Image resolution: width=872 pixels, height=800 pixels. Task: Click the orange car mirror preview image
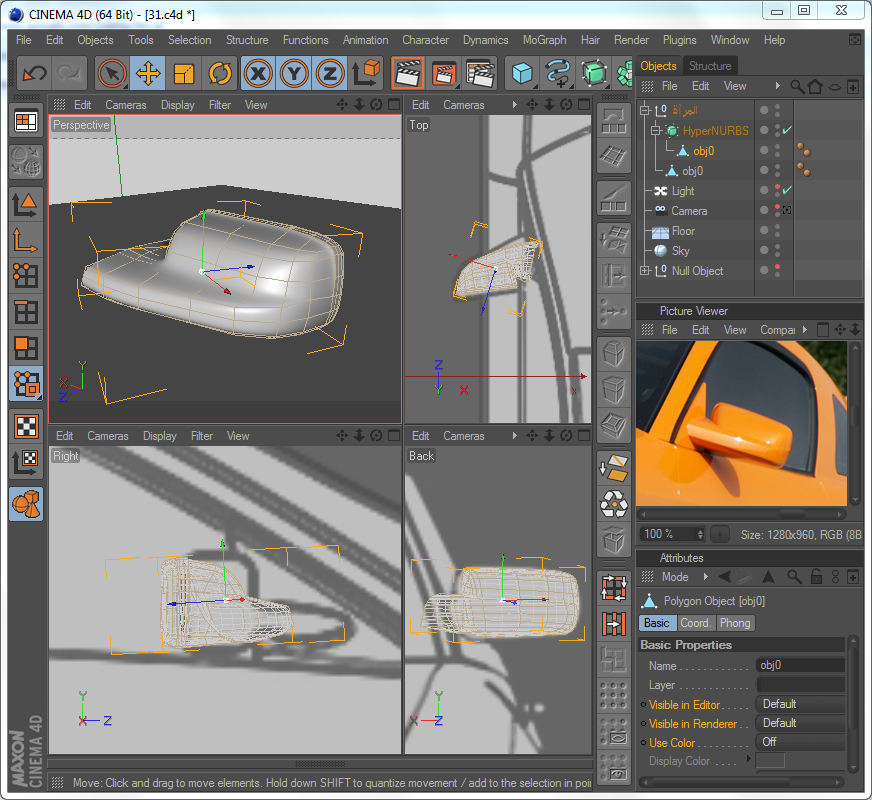coord(741,423)
